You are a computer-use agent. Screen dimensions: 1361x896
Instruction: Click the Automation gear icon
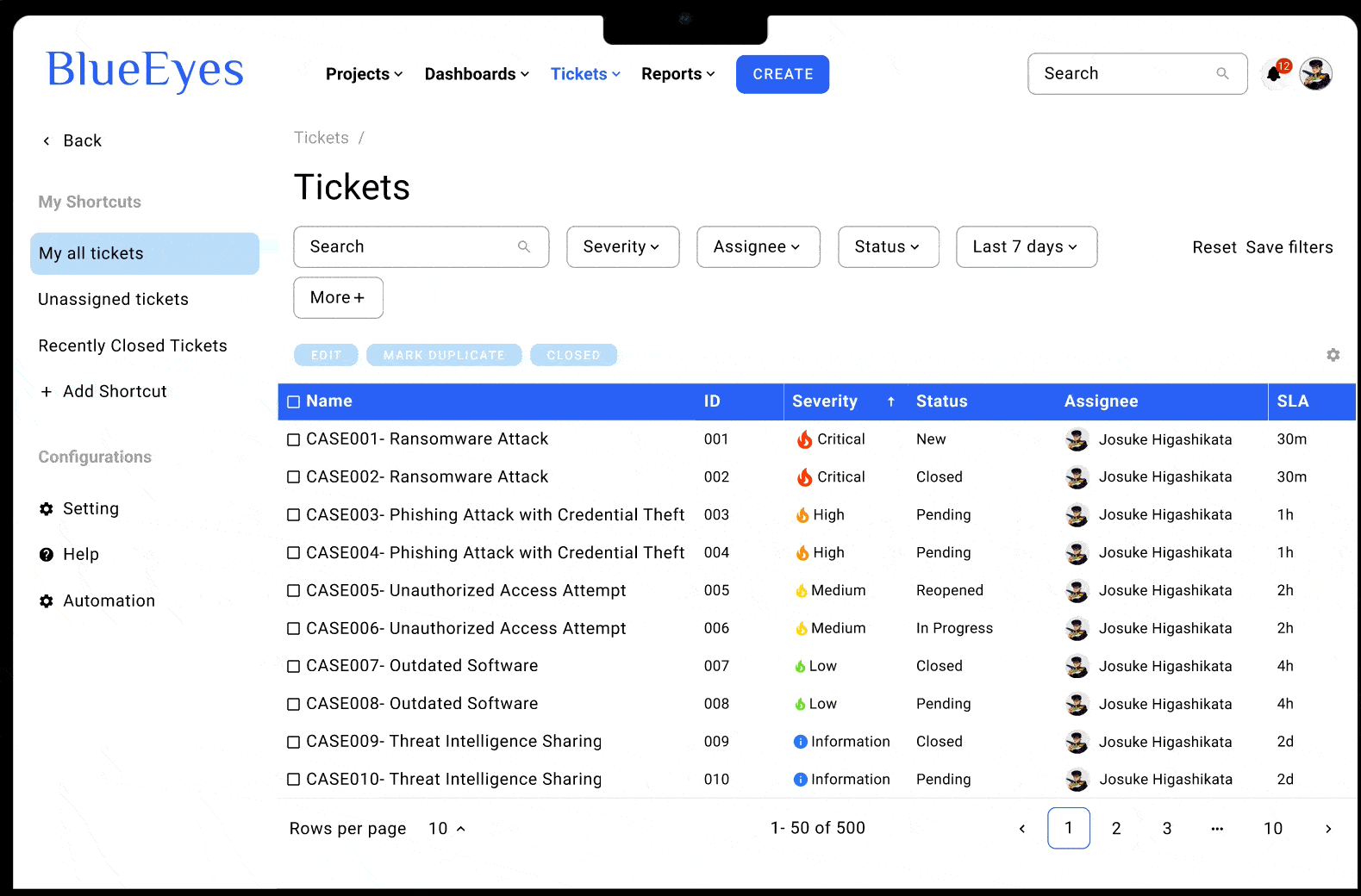(x=47, y=601)
